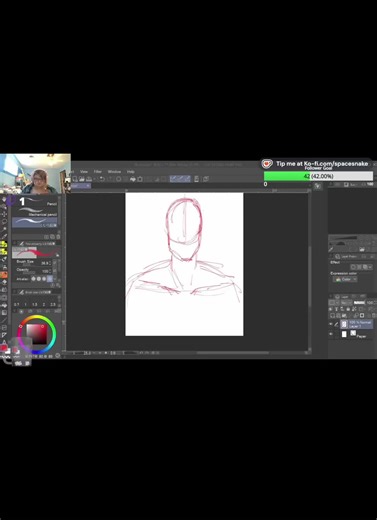377x520 pixels.
Task: Select the orange-highlighted eraser tool icon
Action: tap(4, 275)
